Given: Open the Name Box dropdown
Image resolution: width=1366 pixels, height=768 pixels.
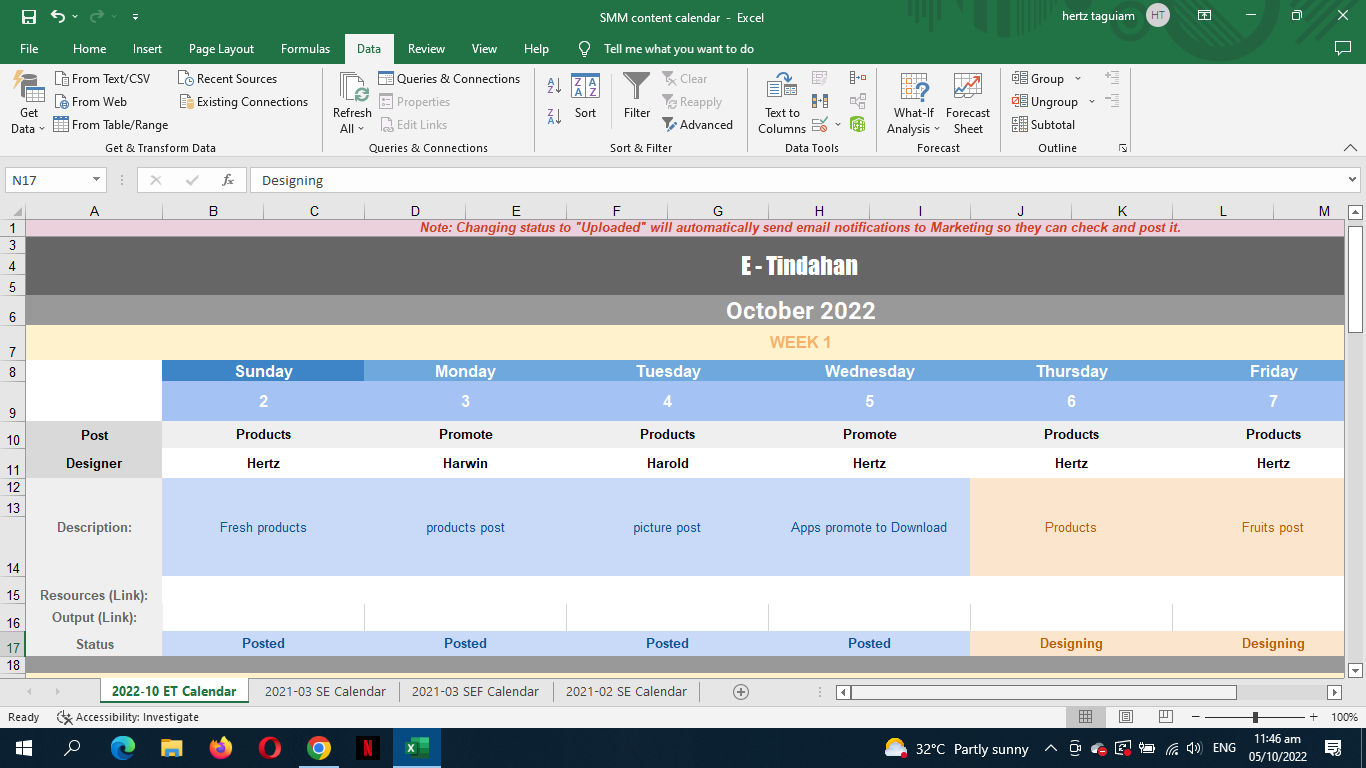Looking at the screenshot, I should click(x=97, y=180).
